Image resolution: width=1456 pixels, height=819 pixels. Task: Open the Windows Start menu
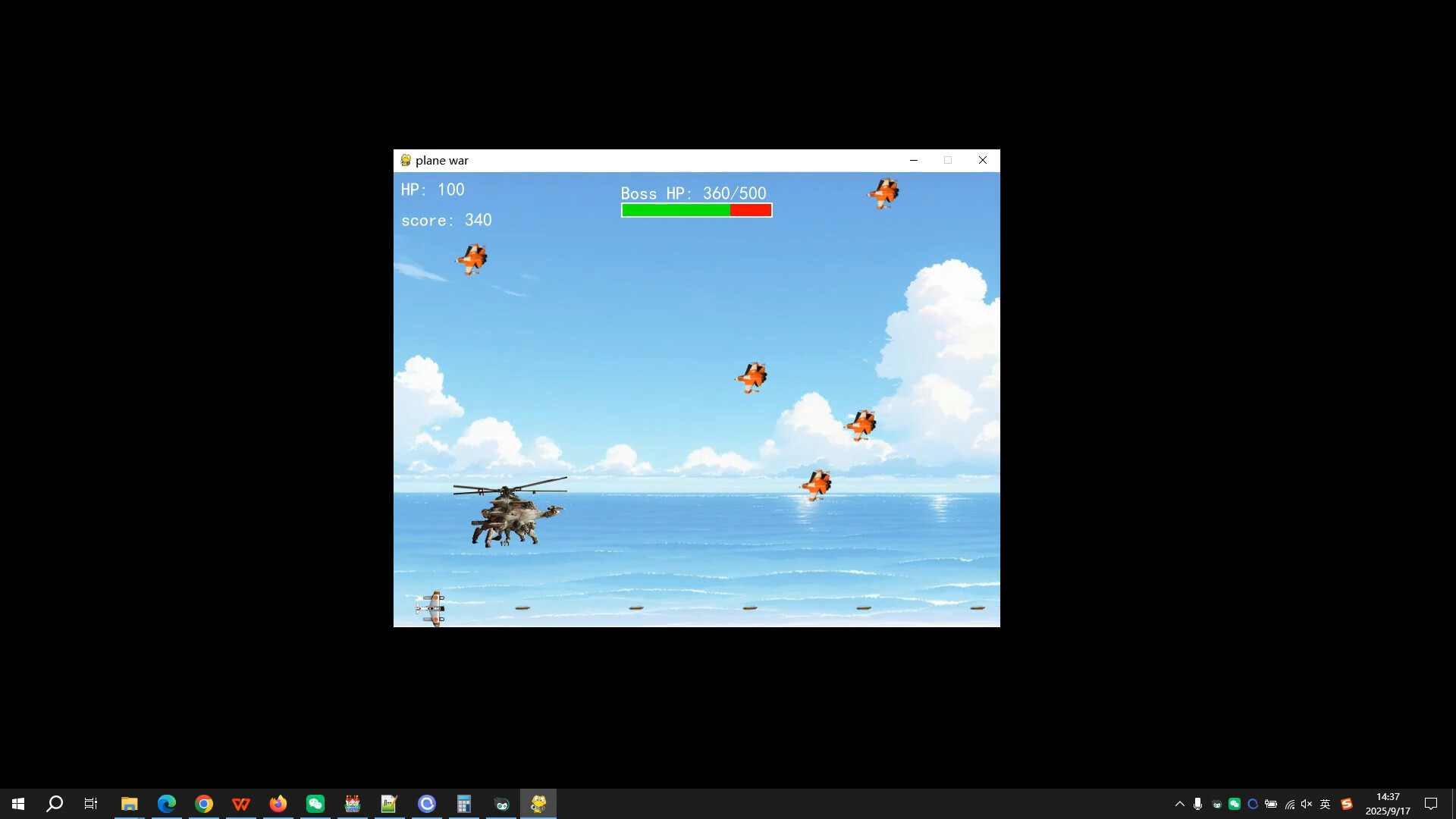click(x=18, y=804)
